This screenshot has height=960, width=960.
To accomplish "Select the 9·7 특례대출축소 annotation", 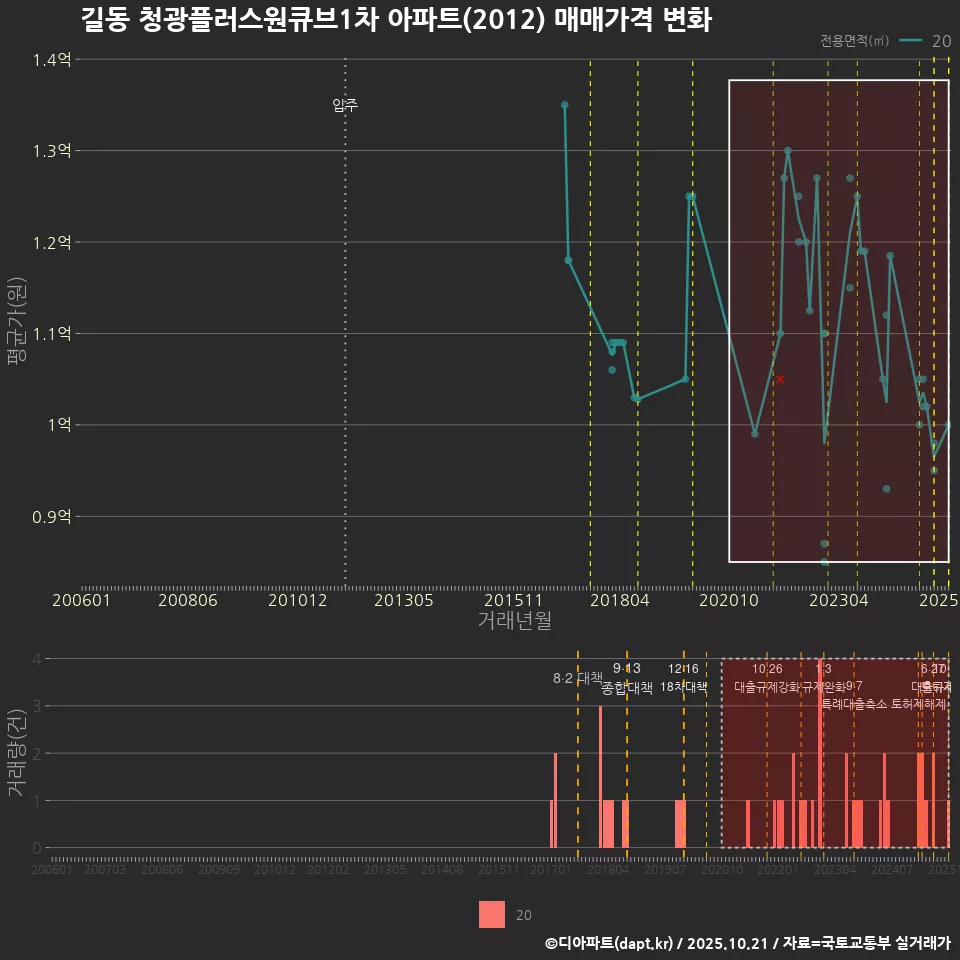I will coord(855,695).
